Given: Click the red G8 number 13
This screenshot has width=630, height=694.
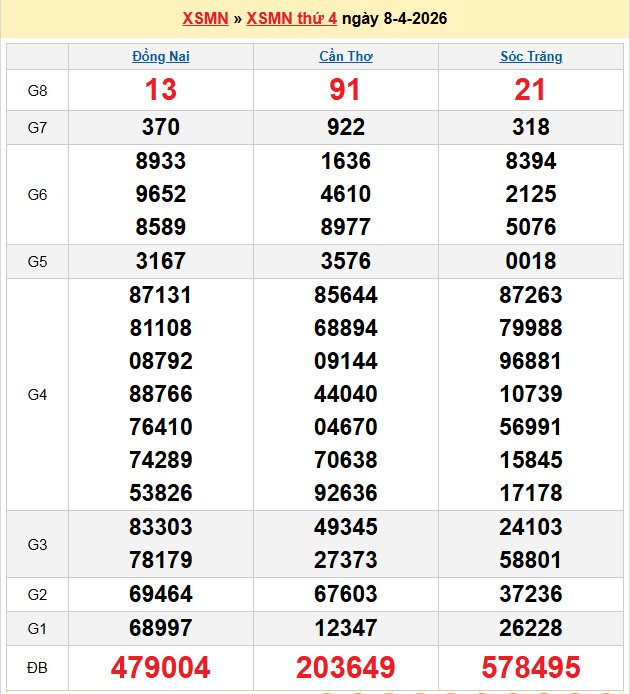Looking at the screenshot, I should (160, 90).
